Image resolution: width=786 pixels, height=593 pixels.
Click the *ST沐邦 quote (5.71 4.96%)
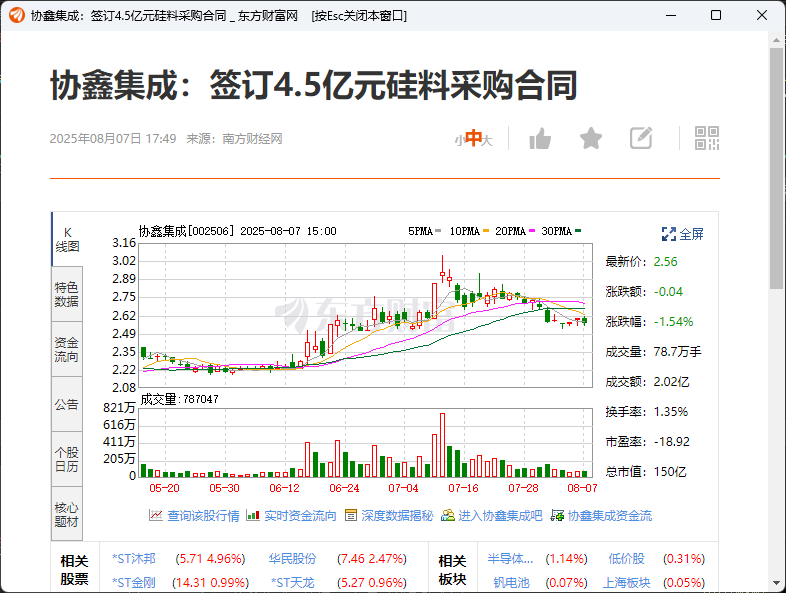coord(210,558)
